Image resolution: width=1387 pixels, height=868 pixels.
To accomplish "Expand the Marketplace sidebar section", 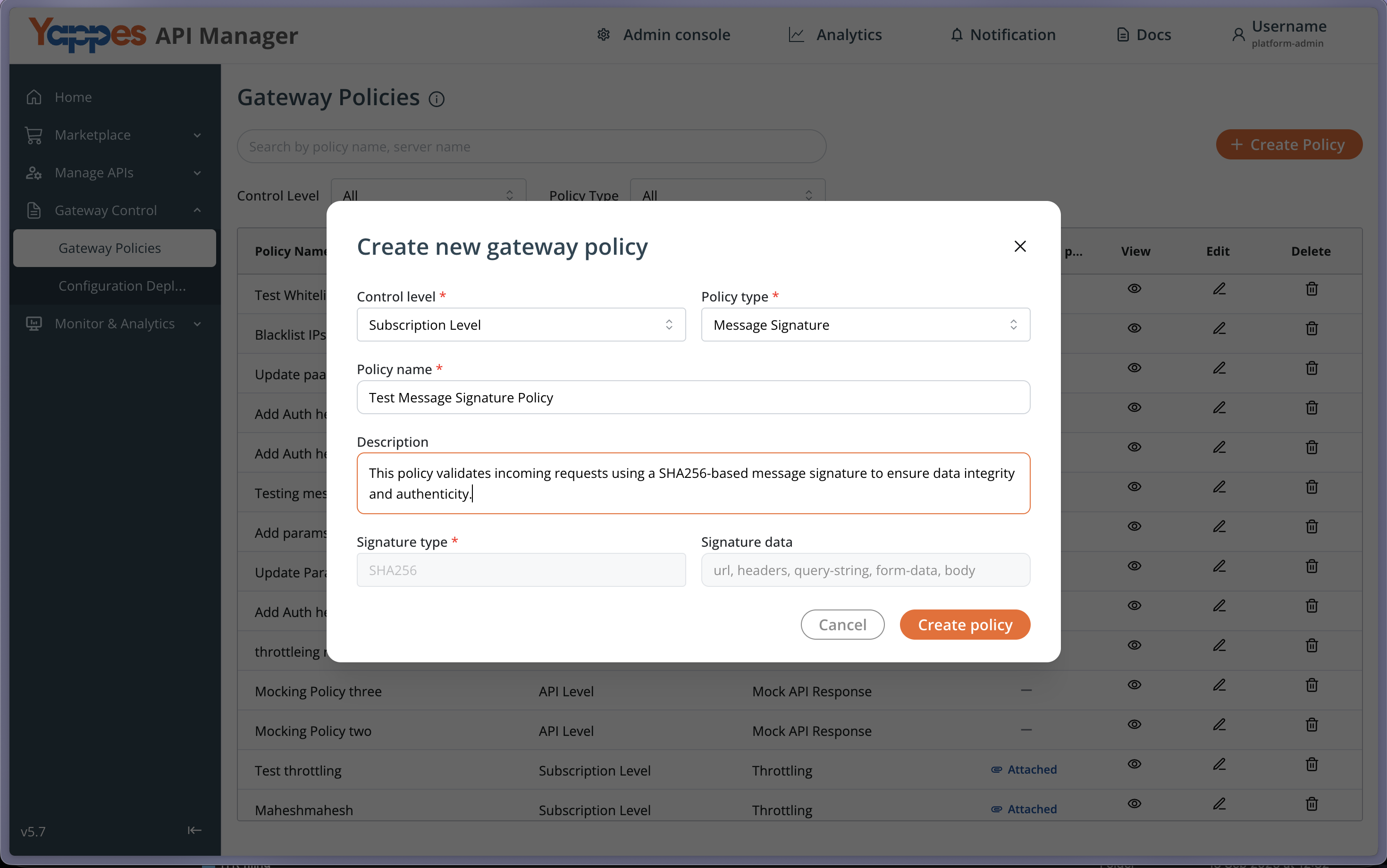I will click(115, 135).
